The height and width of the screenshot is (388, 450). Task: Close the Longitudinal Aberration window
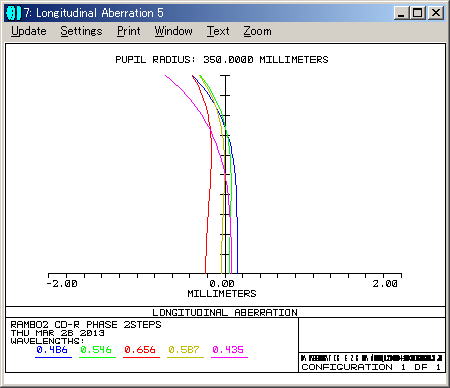pos(436,13)
